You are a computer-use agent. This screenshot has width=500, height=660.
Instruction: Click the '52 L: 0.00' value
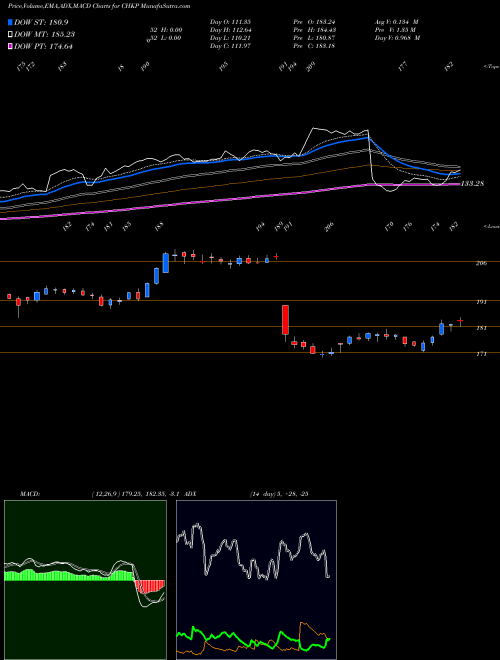[164, 38]
